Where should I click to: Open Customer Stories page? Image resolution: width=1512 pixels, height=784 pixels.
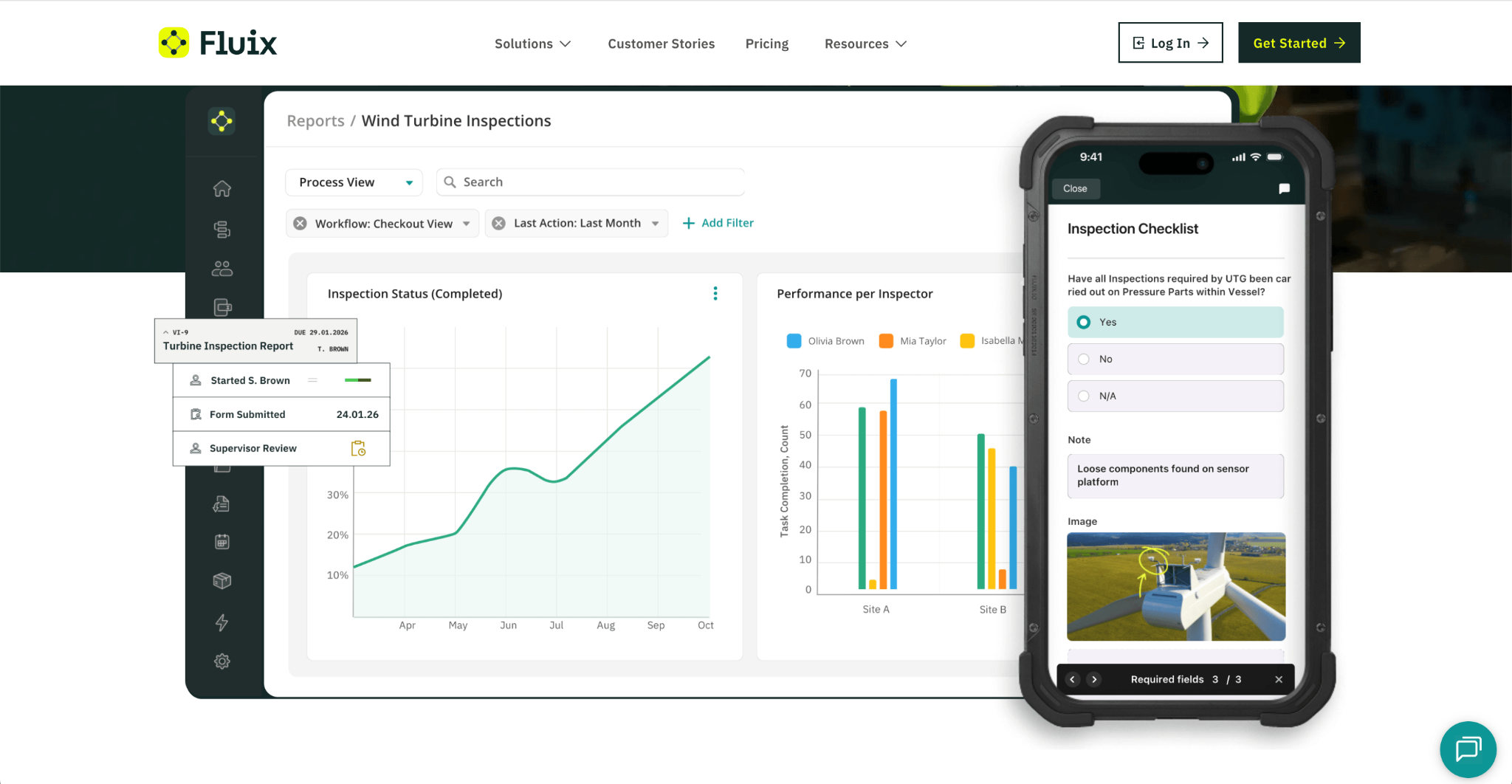coord(661,44)
